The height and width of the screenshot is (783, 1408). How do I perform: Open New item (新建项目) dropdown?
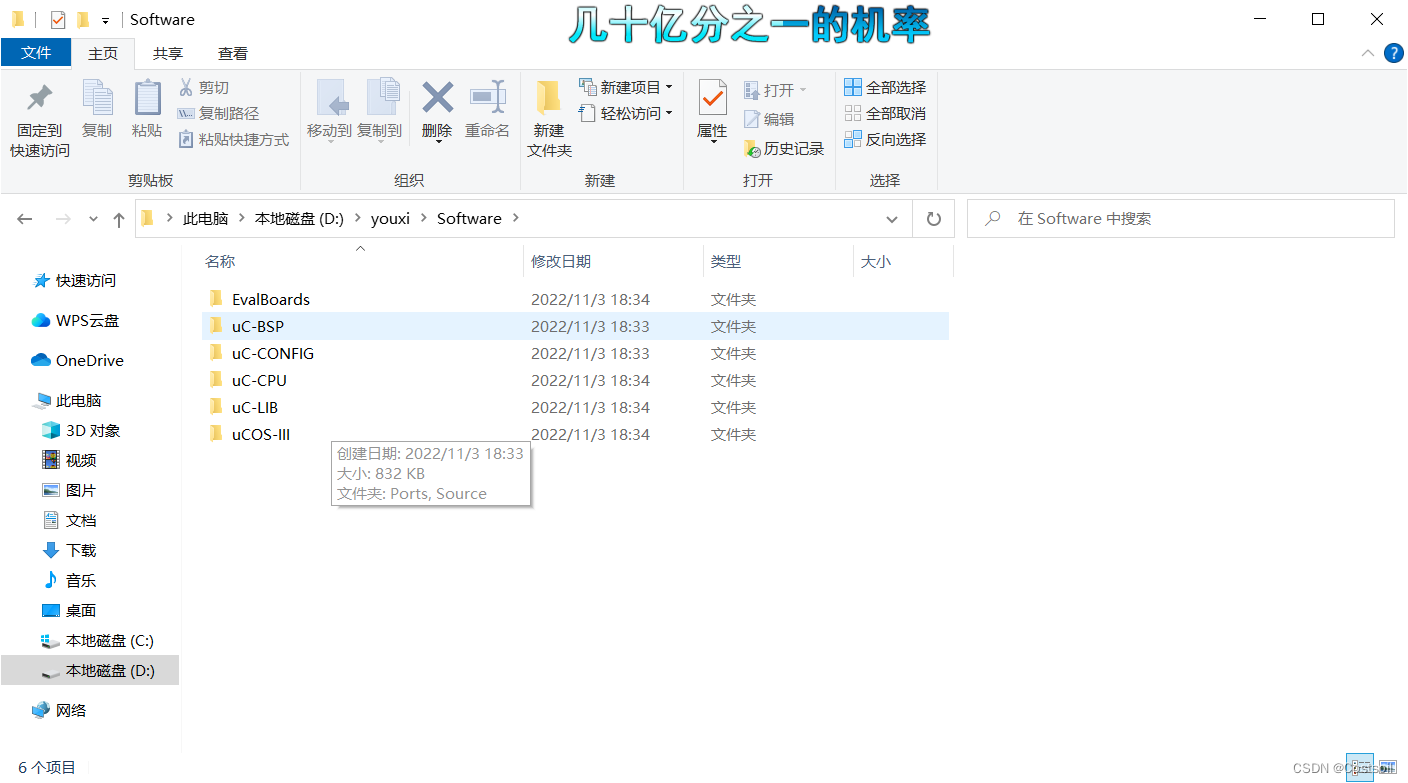626,88
